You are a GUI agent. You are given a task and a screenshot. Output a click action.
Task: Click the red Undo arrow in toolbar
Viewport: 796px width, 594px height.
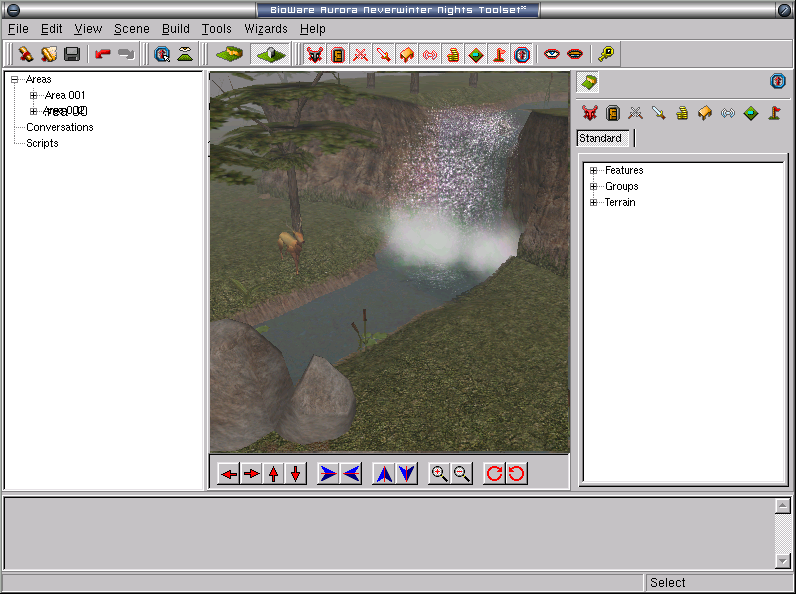(103, 54)
